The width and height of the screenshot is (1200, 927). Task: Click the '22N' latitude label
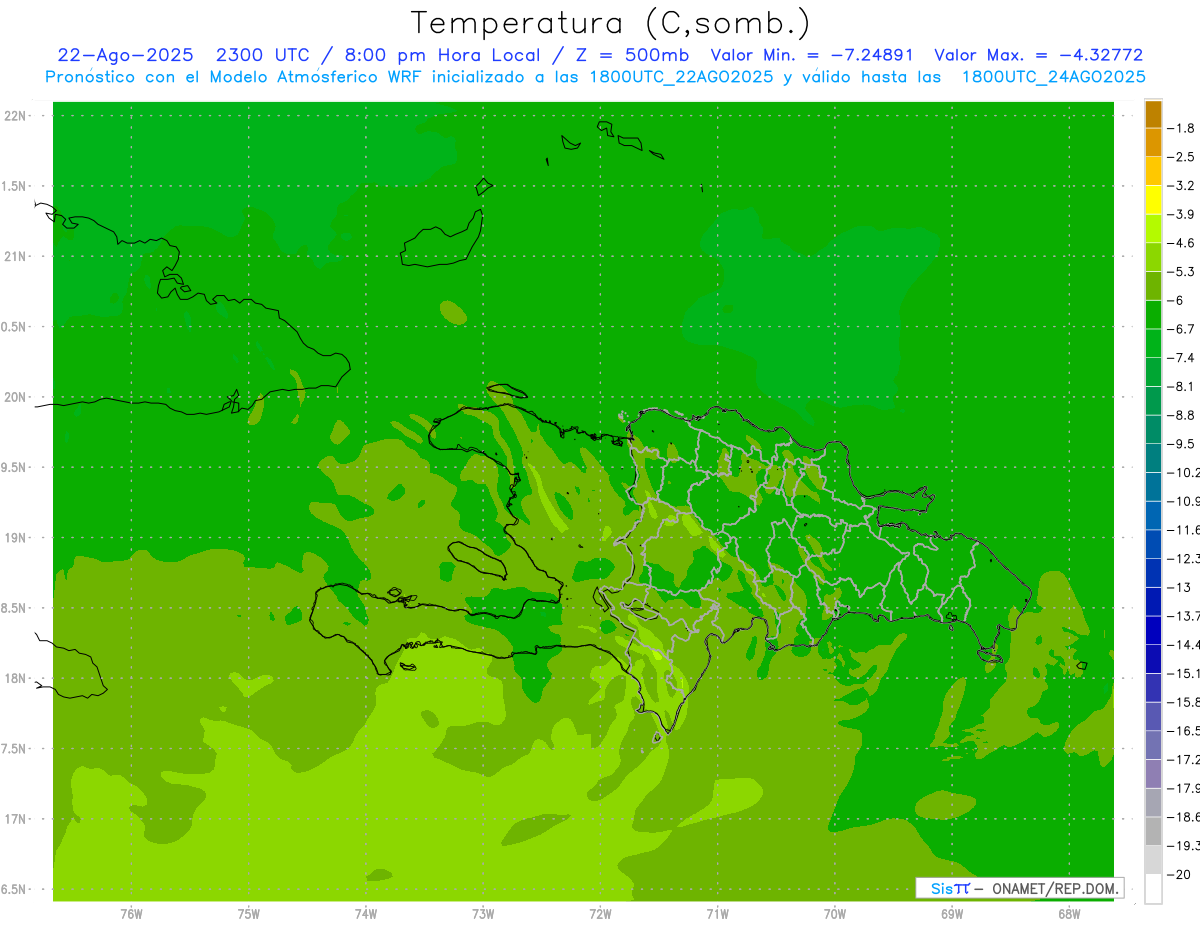pos(16,116)
